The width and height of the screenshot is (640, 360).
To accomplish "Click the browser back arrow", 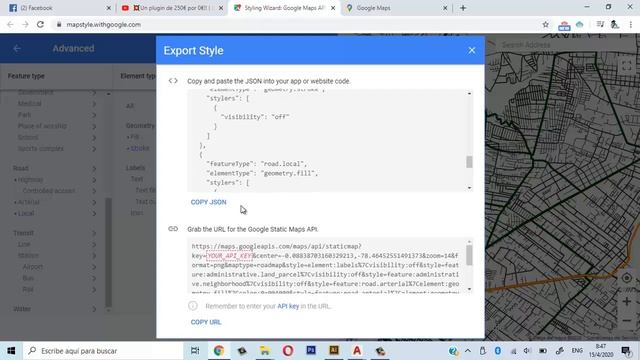I will click(10, 24).
